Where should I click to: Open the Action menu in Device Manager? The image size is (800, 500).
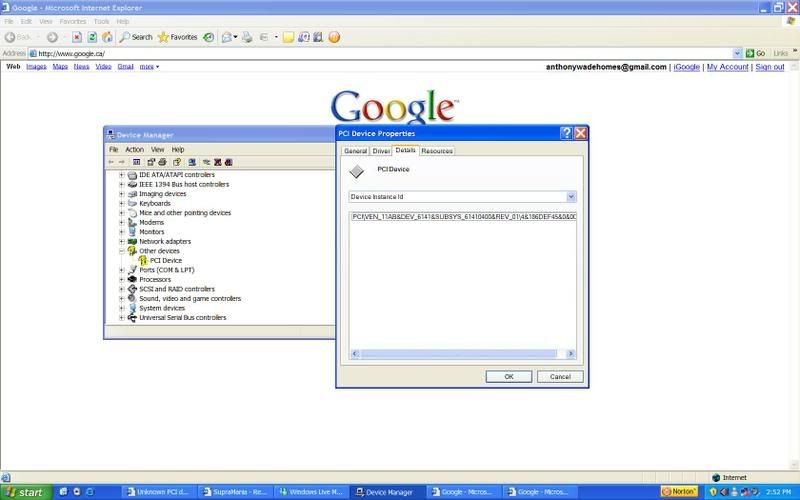coord(134,149)
